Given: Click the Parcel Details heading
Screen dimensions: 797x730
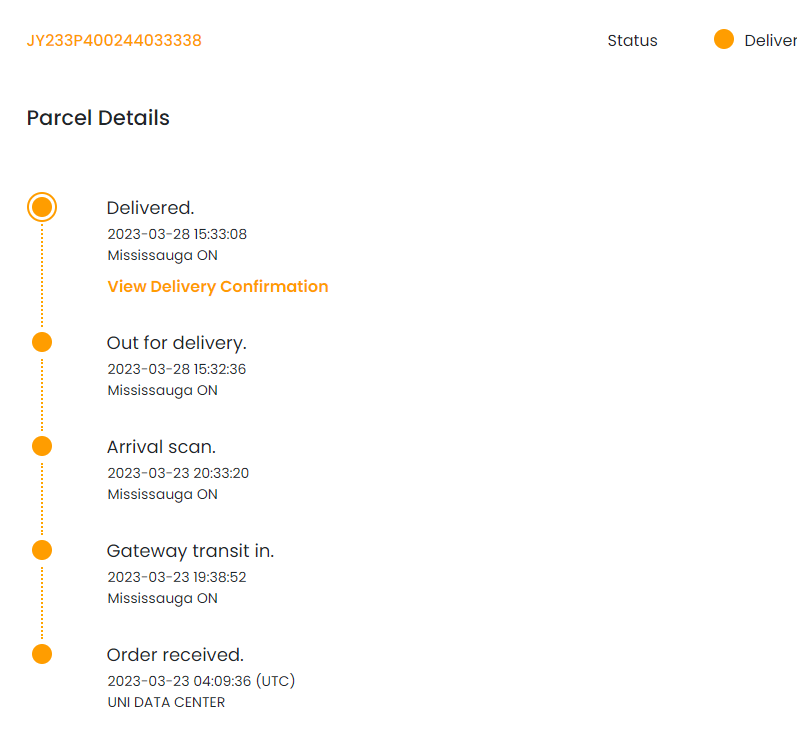Looking at the screenshot, I should tap(98, 118).
